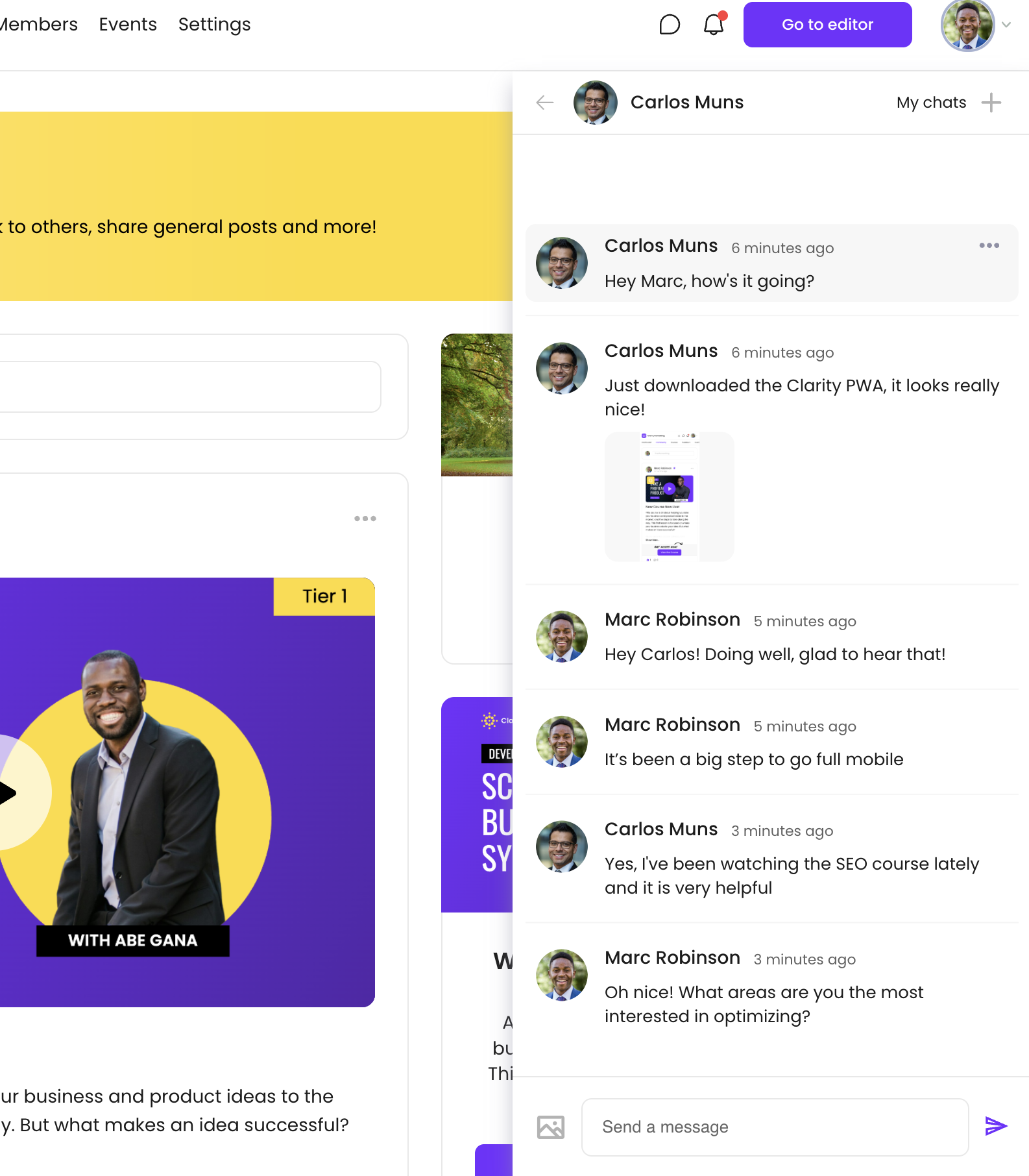Open options on Carlos's first message
The height and width of the screenshot is (1176, 1029).
(989, 245)
